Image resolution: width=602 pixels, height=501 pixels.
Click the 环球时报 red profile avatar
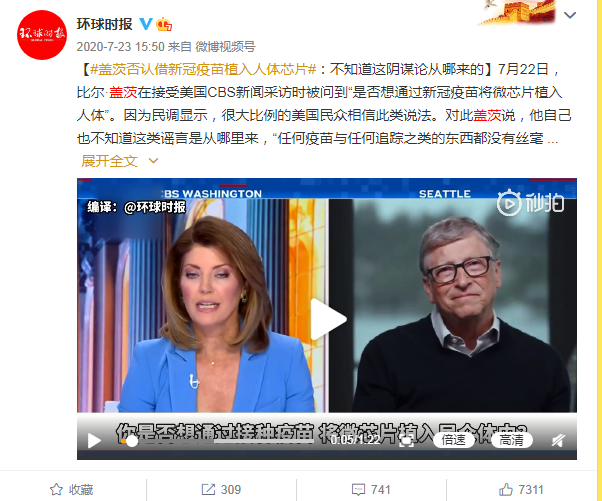(x=42, y=35)
